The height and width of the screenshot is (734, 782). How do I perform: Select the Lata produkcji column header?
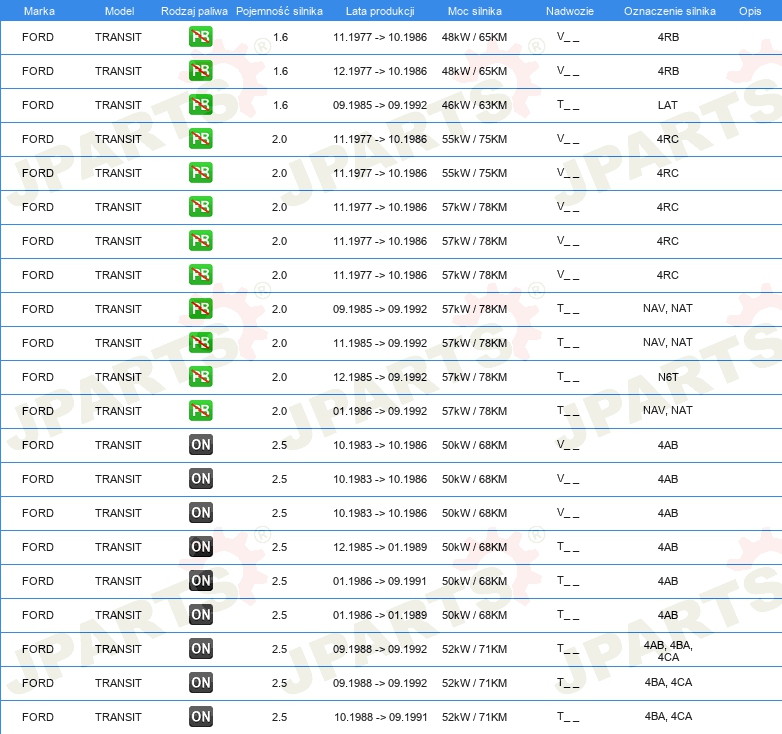tap(380, 11)
